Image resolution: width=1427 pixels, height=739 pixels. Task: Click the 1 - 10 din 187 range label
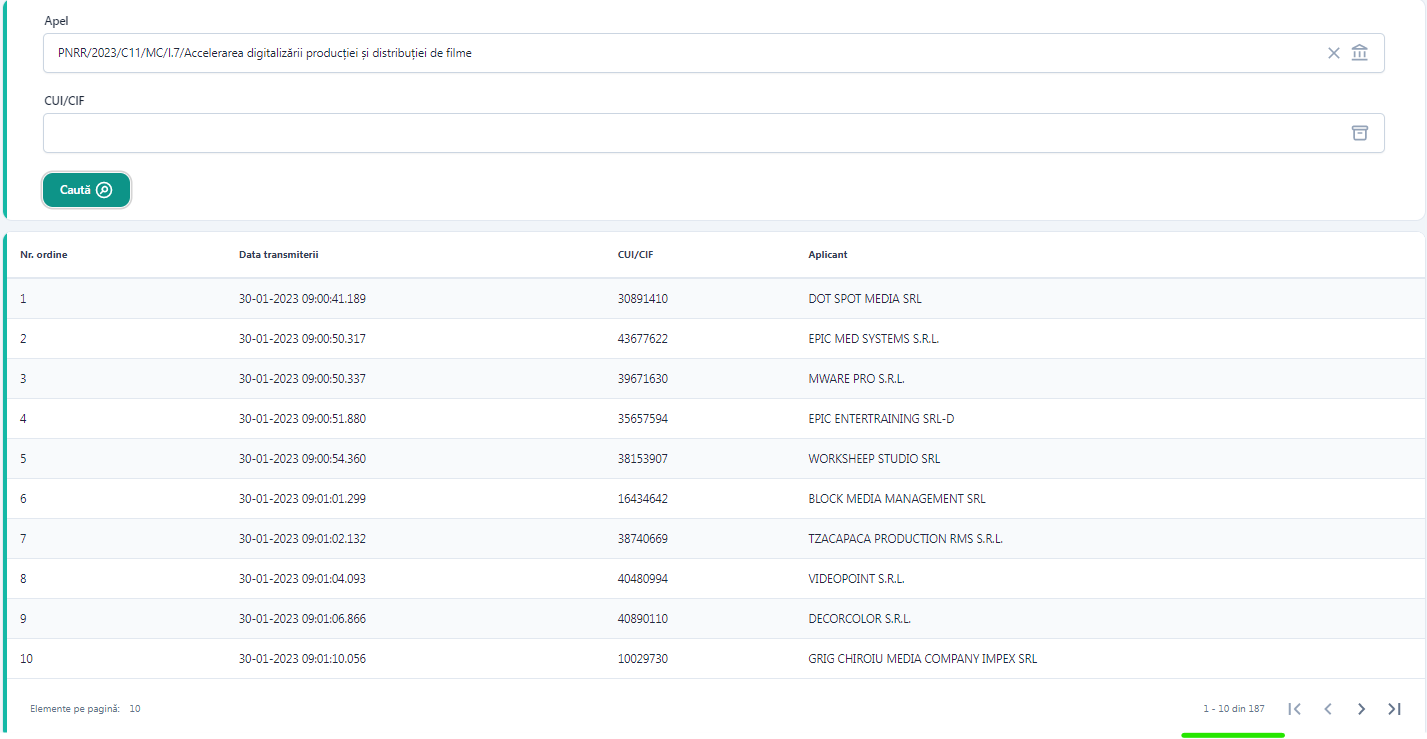tap(1234, 709)
